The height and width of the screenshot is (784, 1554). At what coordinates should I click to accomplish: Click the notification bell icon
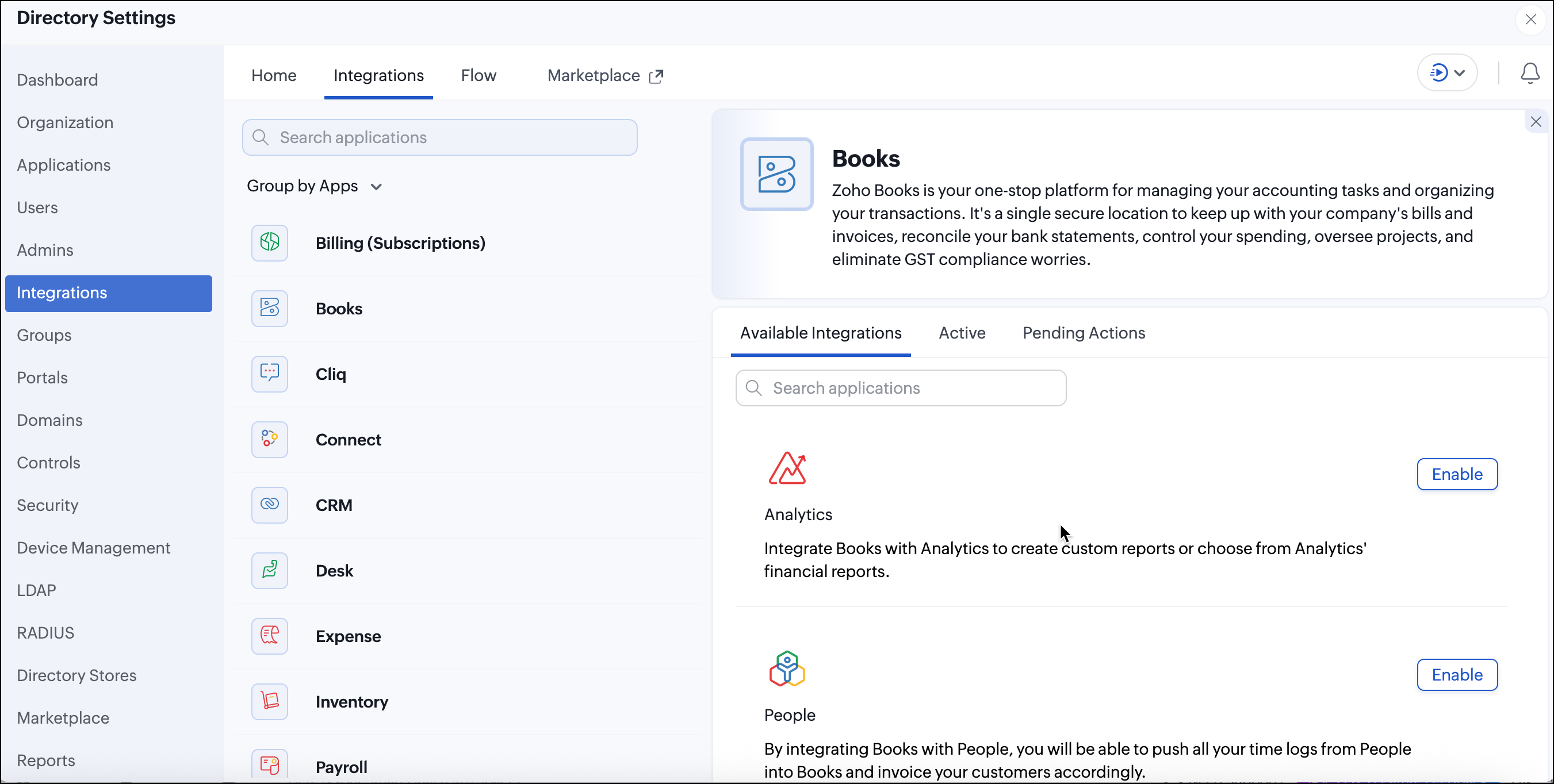pyautogui.click(x=1529, y=74)
